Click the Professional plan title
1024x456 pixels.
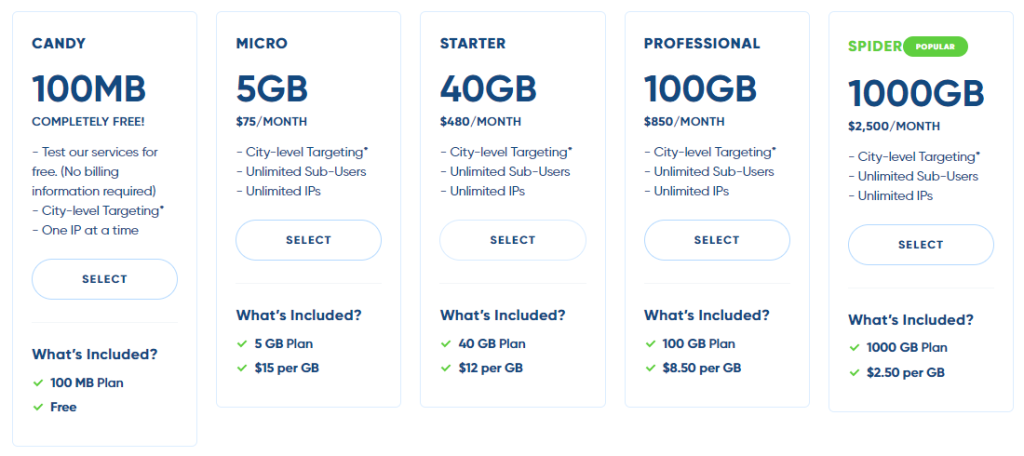tap(701, 44)
